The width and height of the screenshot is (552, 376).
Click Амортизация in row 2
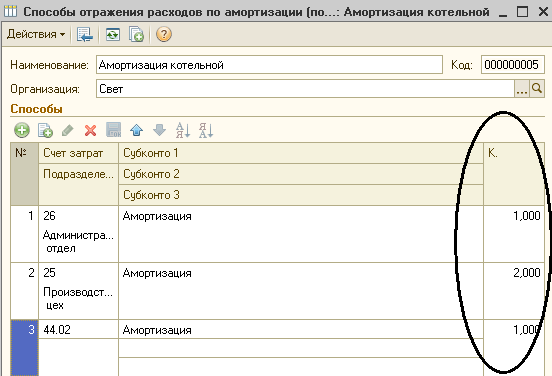pyautogui.click(x=157, y=273)
